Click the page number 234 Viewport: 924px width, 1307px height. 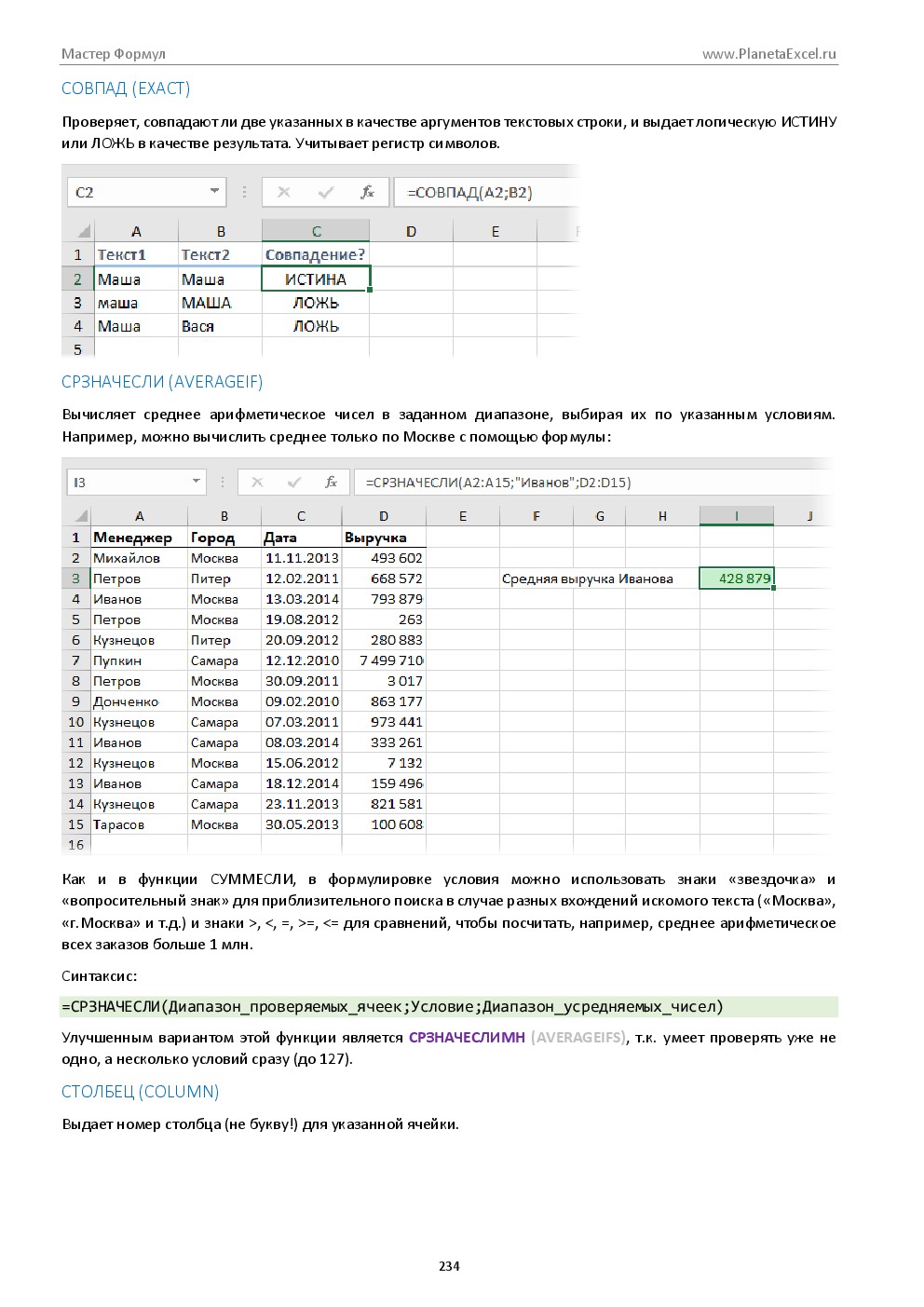(449, 1266)
